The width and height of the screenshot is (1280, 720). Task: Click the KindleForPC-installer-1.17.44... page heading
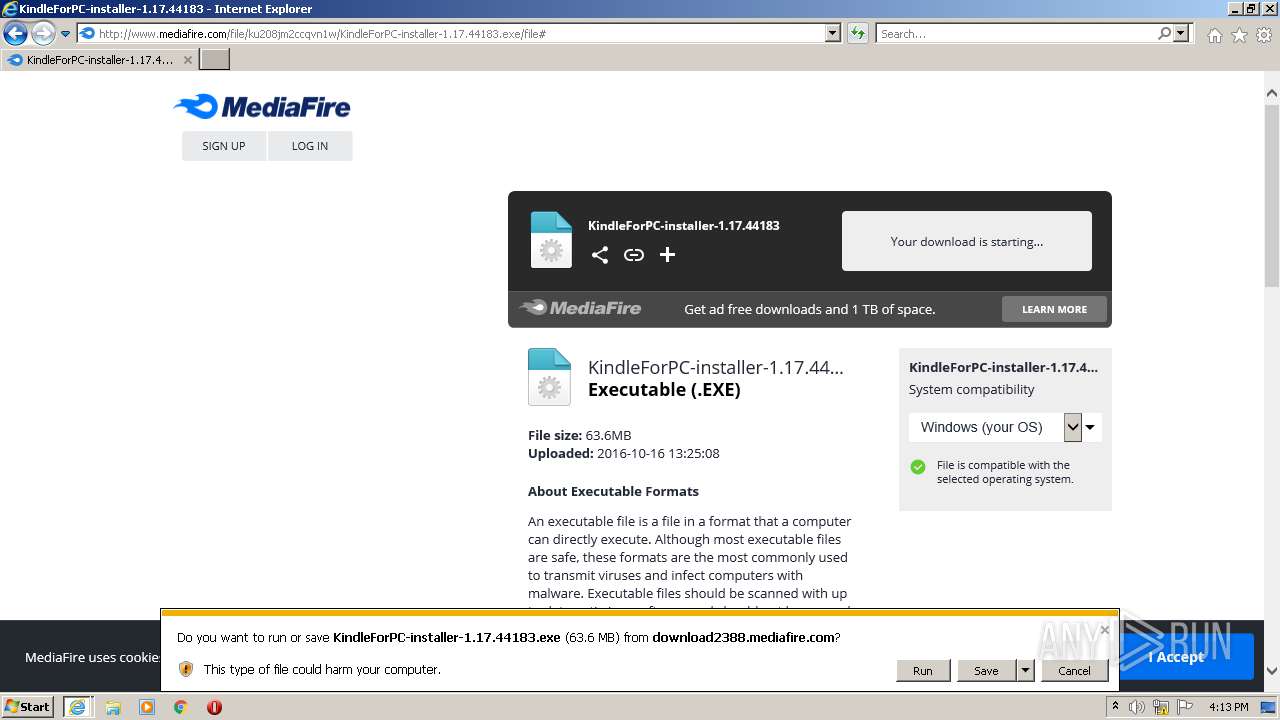click(716, 367)
